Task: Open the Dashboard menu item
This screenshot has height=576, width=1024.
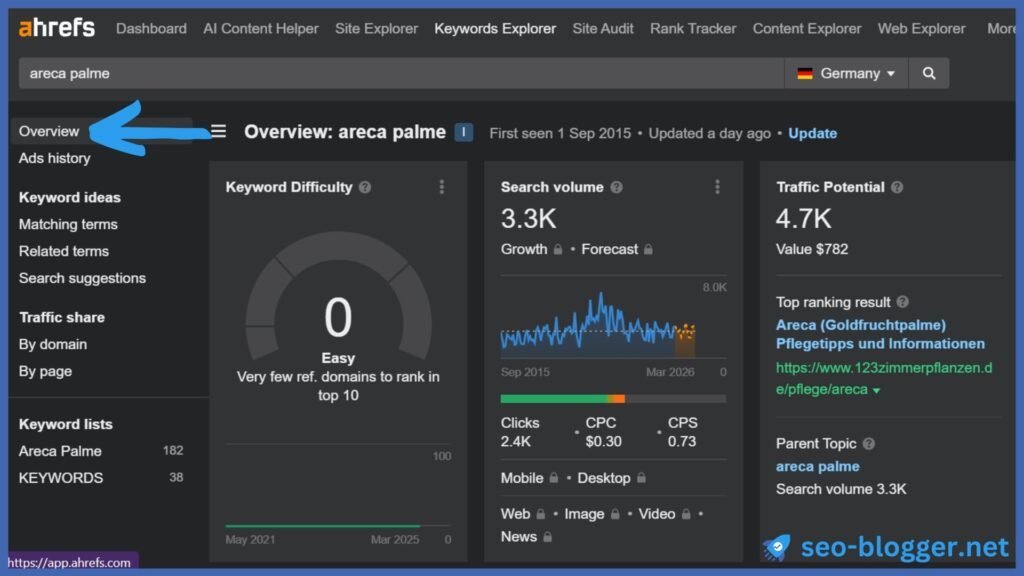Action: tap(151, 29)
